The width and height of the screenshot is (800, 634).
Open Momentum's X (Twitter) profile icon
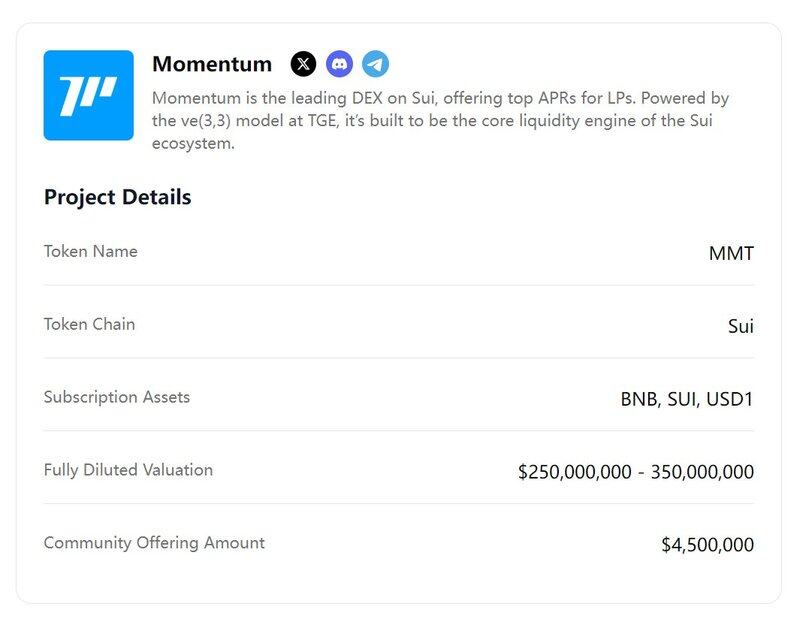tap(303, 64)
